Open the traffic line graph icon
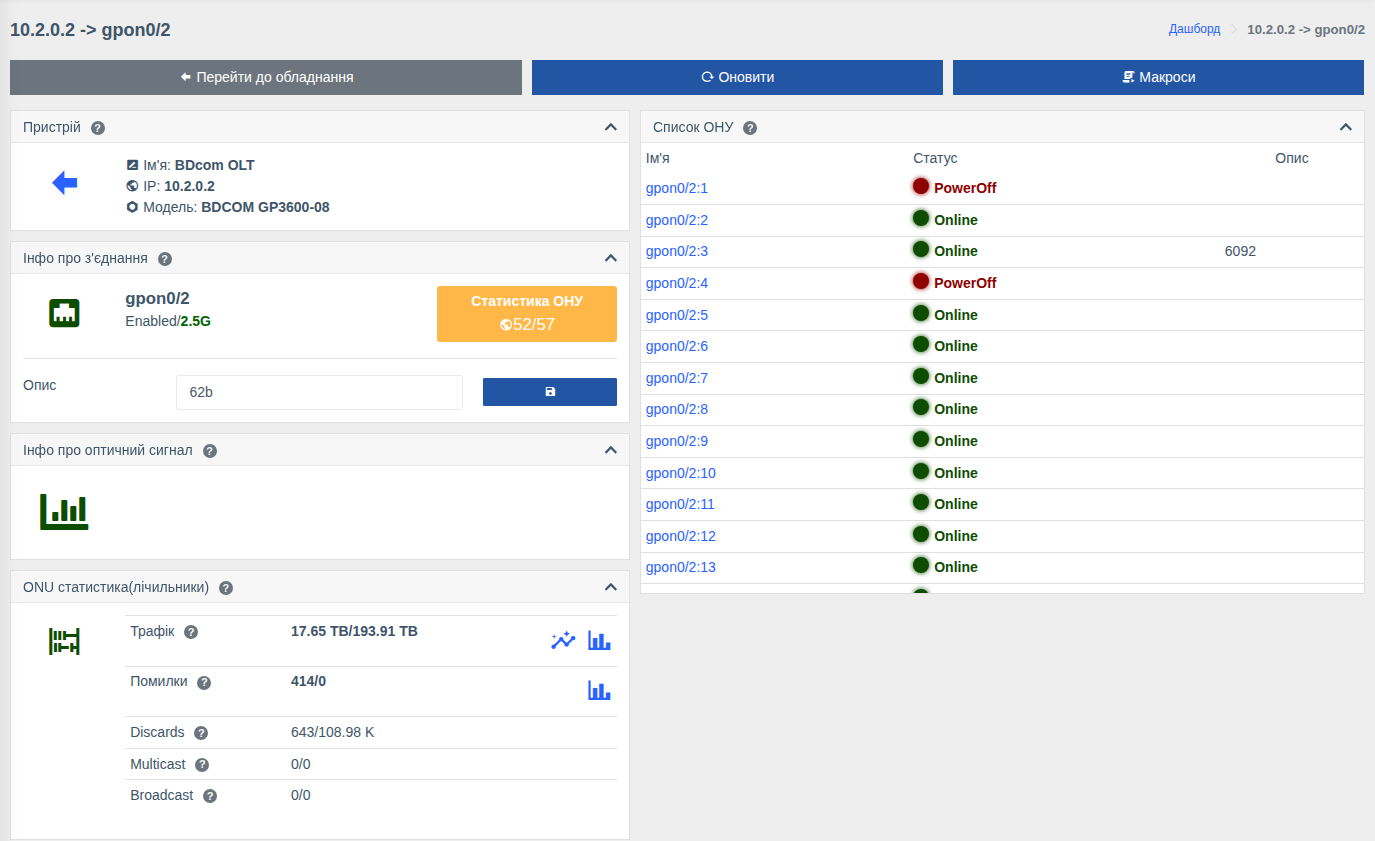 click(563, 641)
